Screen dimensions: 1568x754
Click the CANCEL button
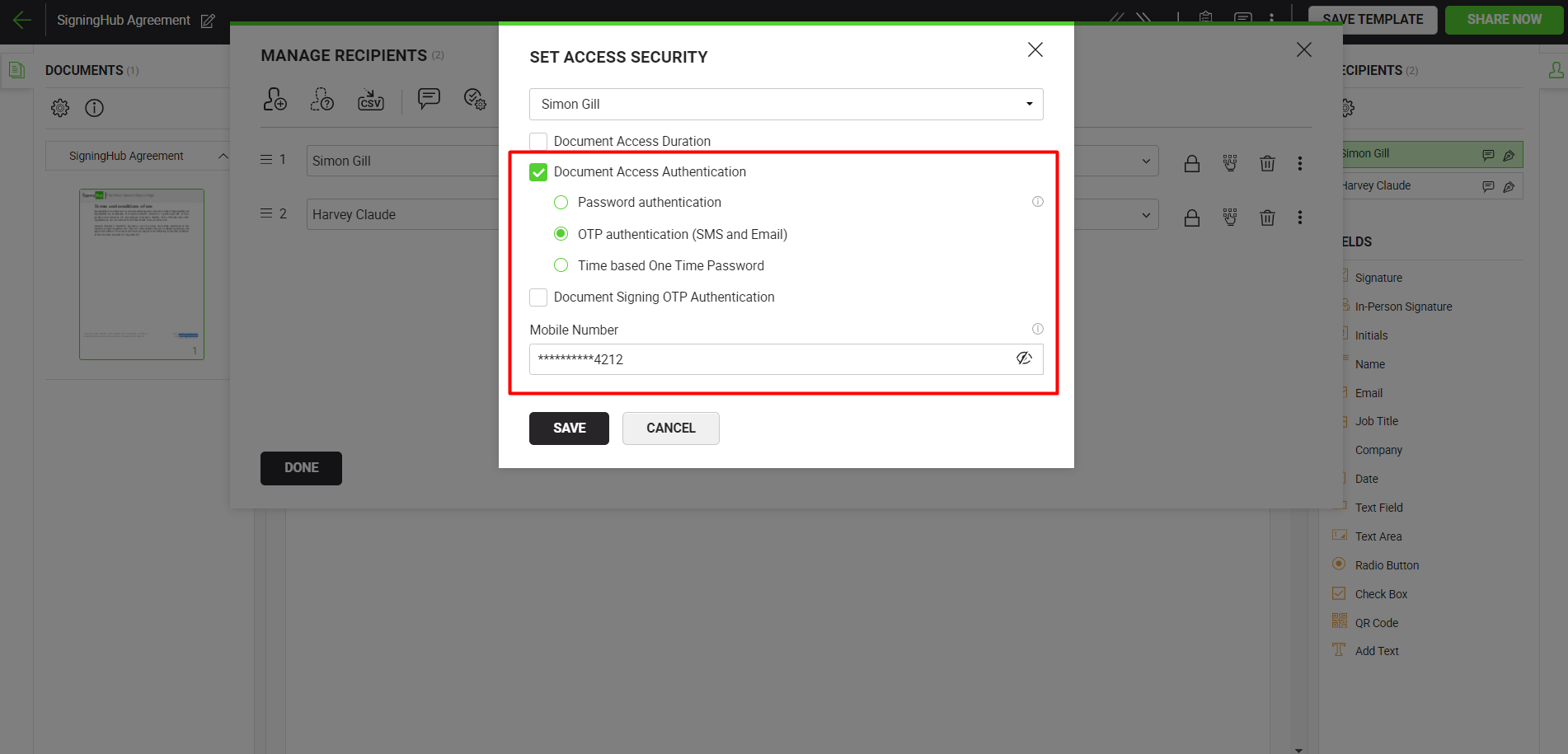(x=670, y=429)
